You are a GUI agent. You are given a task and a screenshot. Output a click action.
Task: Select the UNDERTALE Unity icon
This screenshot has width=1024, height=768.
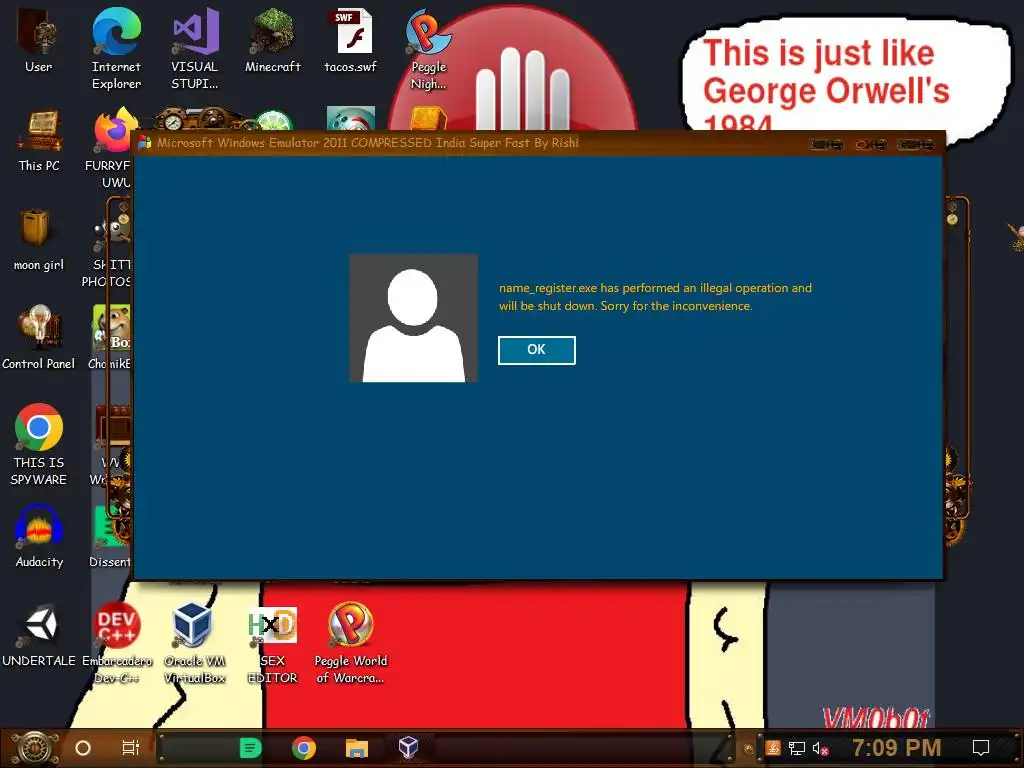point(39,635)
